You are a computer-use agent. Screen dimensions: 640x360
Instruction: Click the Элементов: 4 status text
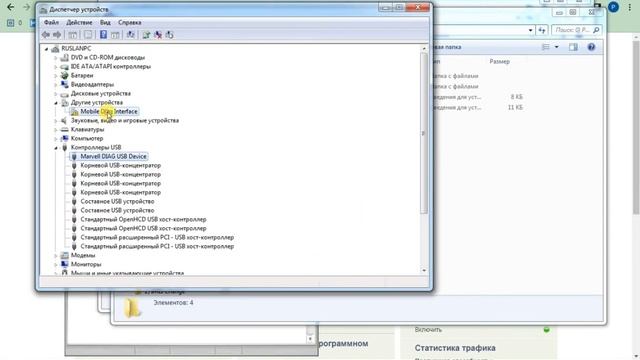coord(173,303)
